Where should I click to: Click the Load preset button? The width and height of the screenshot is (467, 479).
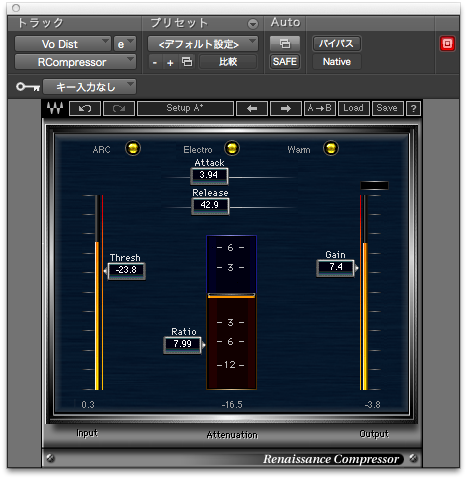pos(353,108)
